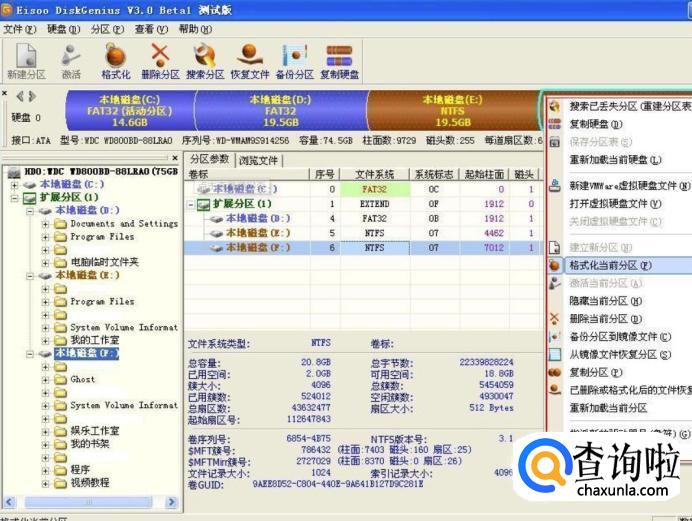This screenshot has width=692, height=521.
Task: Open the 查看 menu
Action: coord(151,29)
